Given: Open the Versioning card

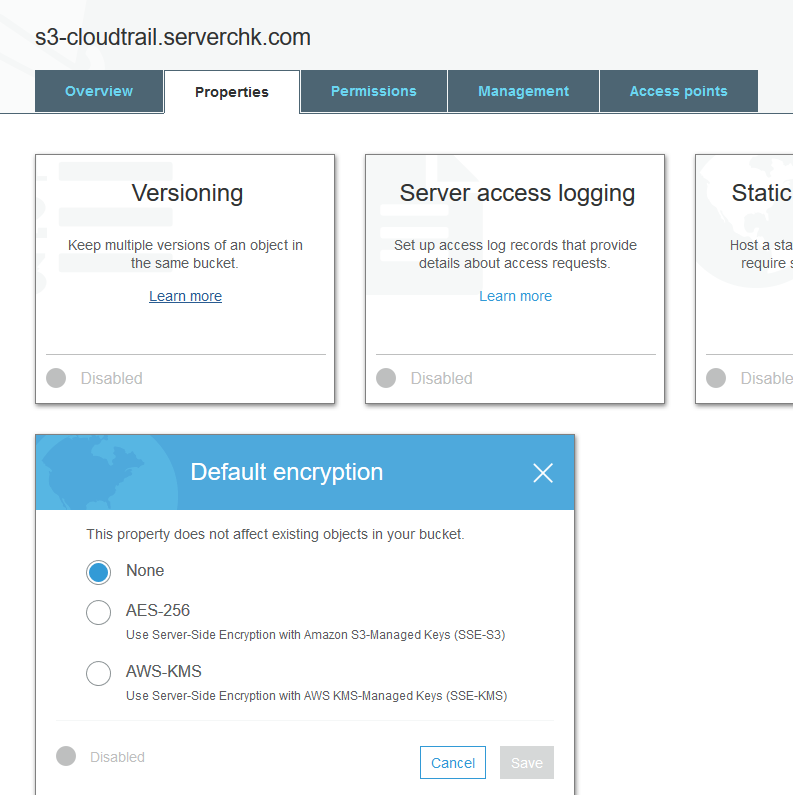Looking at the screenshot, I should click(185, 279).
